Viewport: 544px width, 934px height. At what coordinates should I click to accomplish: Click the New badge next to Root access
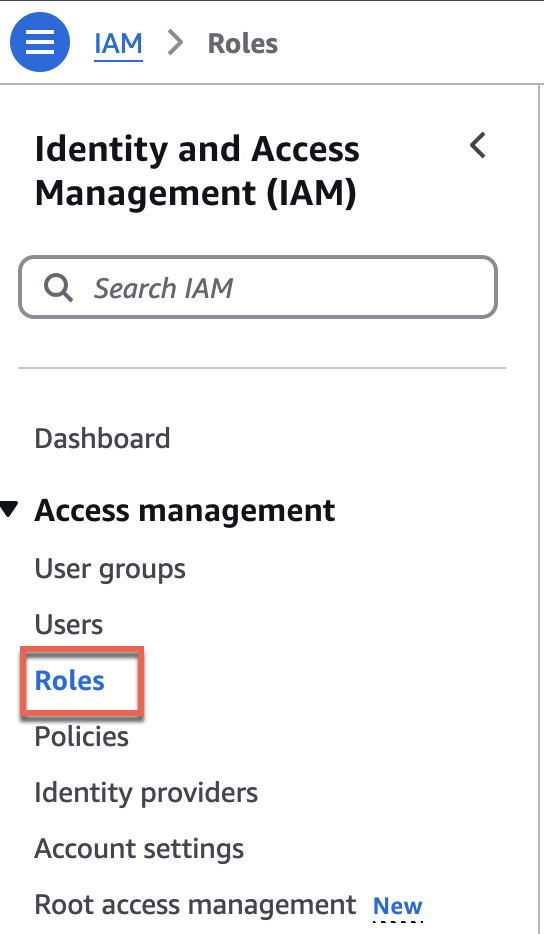tap(397, 906)
